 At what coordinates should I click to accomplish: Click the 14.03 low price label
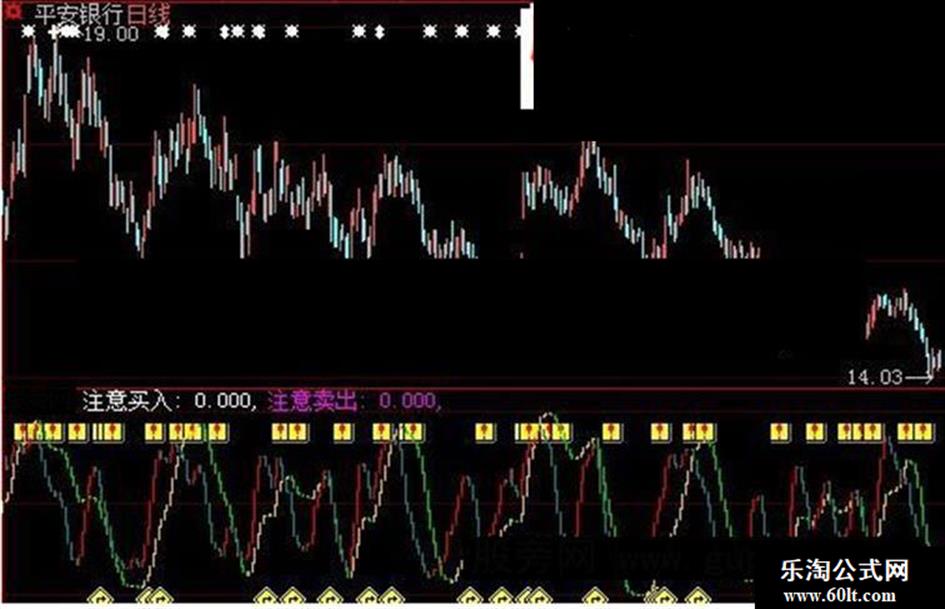tap(875, 377)
